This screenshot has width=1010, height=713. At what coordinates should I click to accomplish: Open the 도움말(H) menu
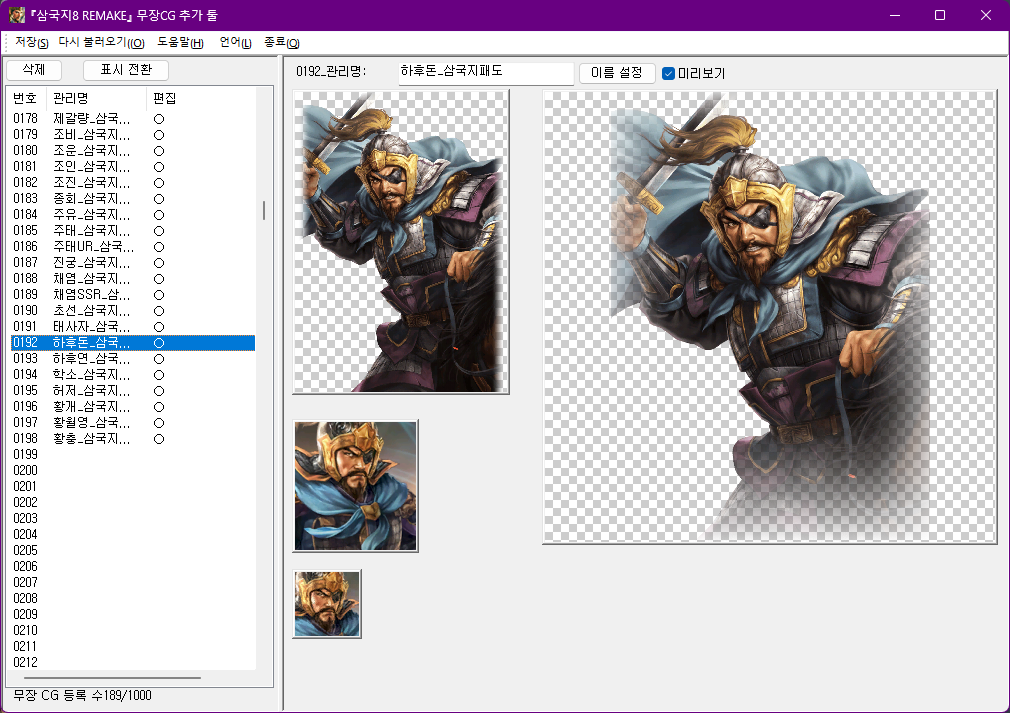[x=180, y=43]
